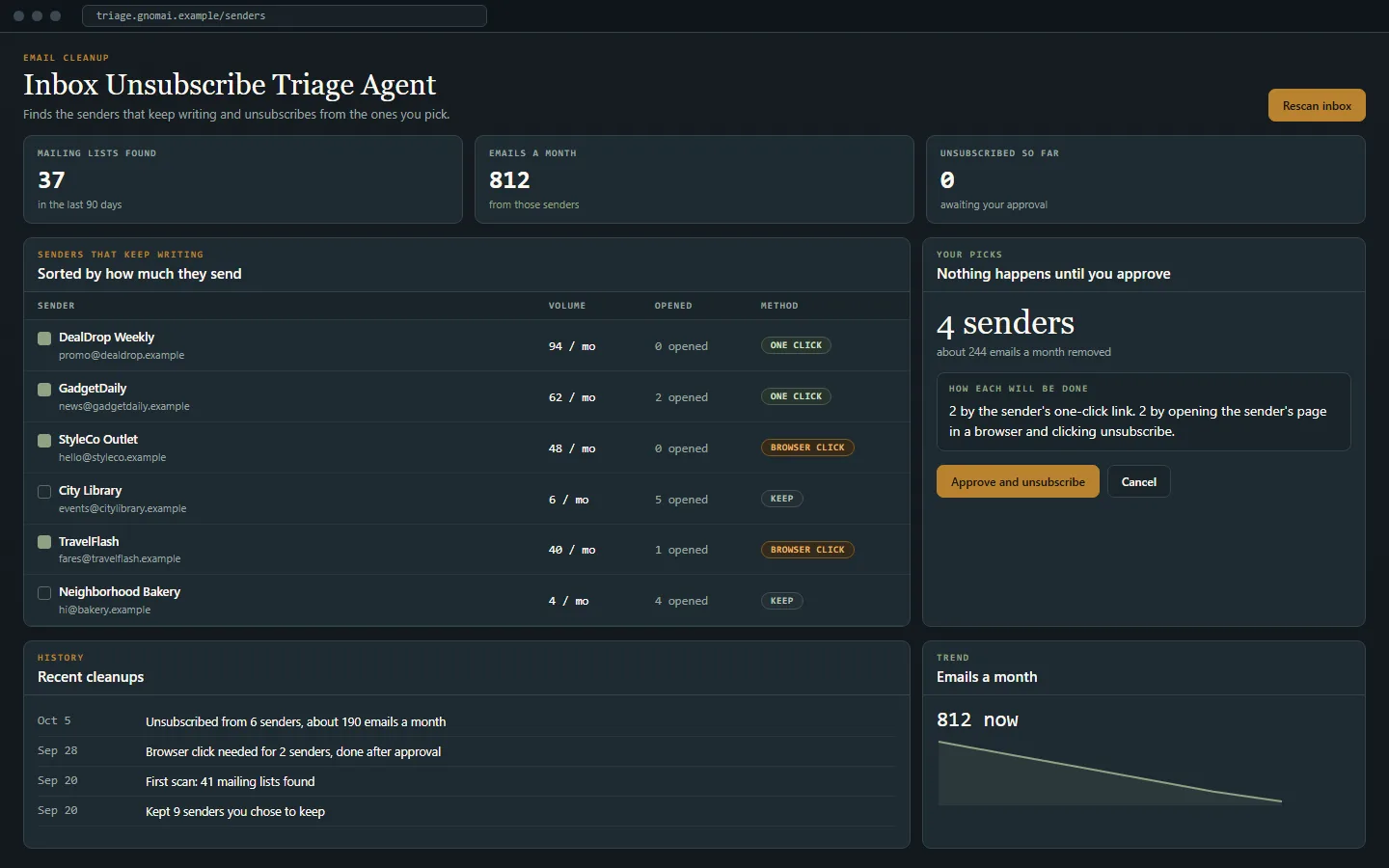Image resolution: width=1389 pixels, height=868 pixels.
Task: Click news@gadgetdaily.example address
Action: pos(124,407)
